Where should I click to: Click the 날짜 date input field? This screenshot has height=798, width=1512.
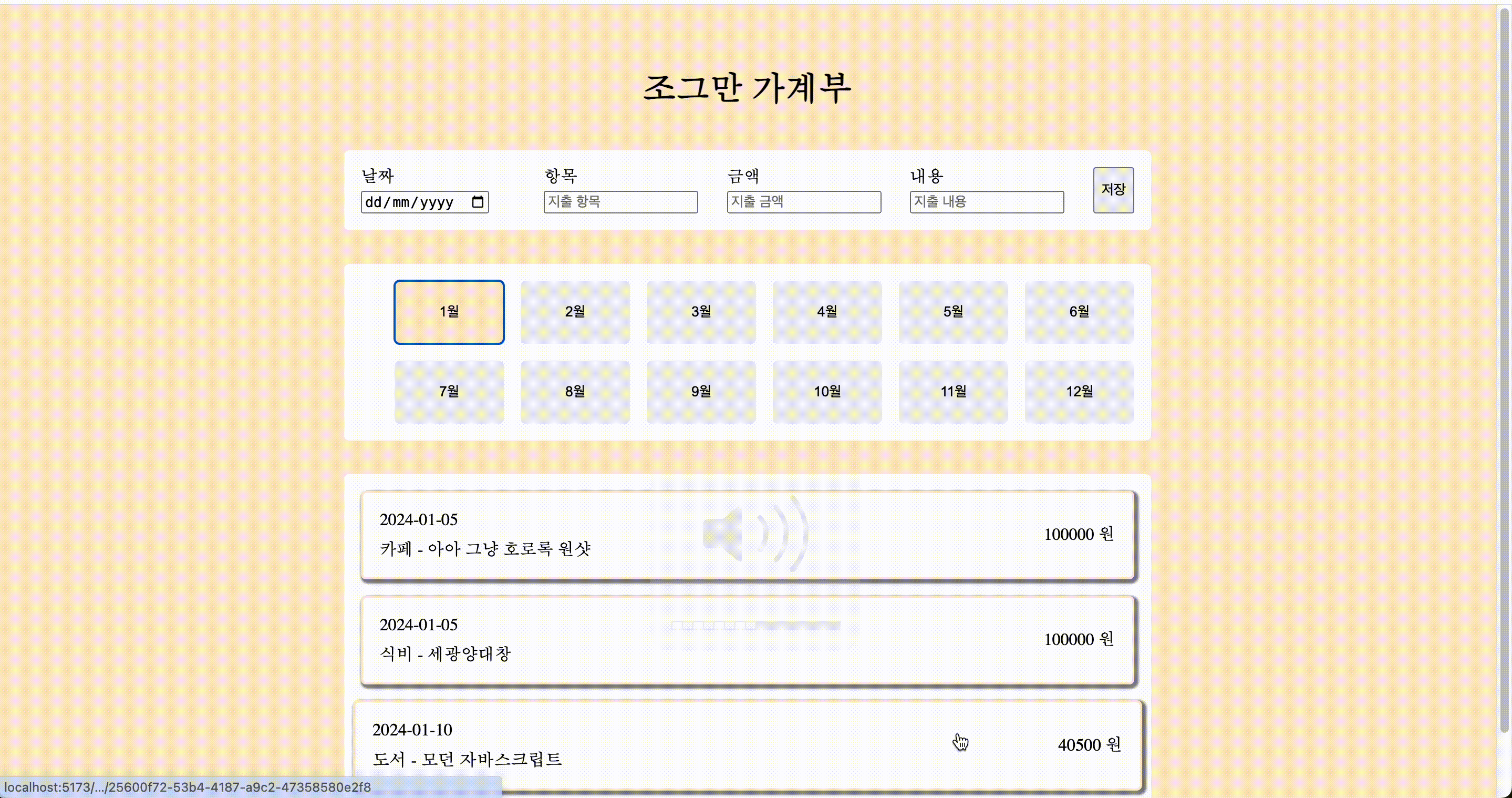tap(417, 202)
